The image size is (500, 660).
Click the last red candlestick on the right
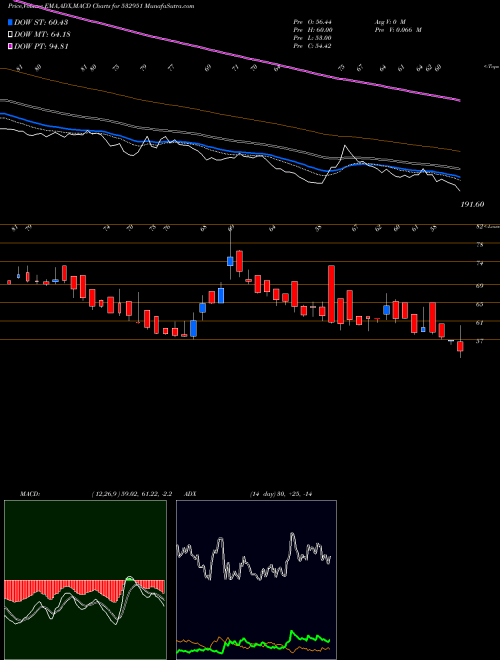click(460, 346)
